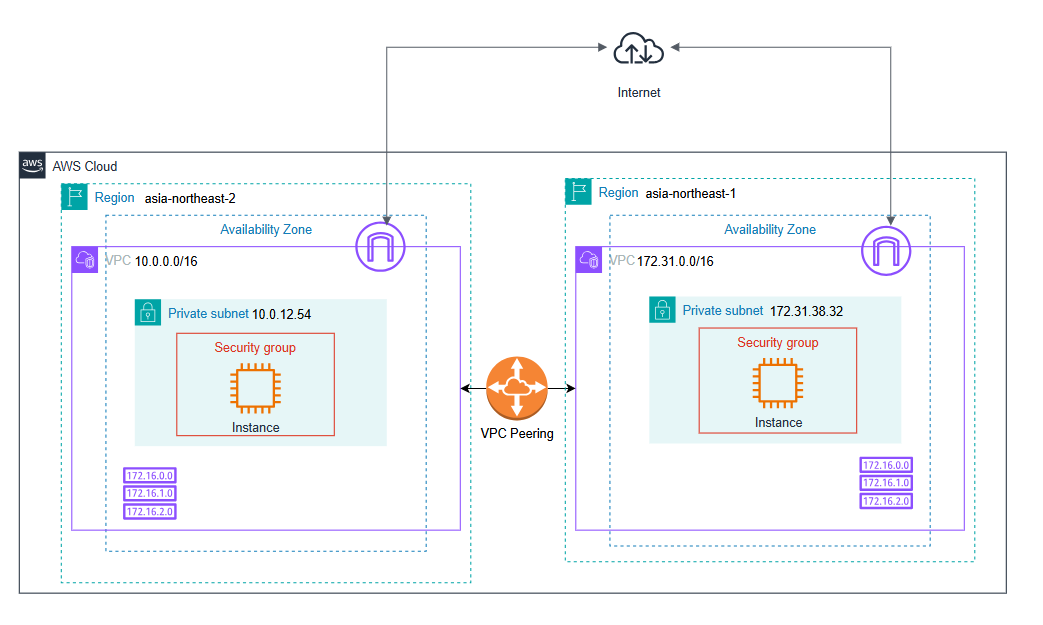This screenshot has width=1043, height=625.
Task: Select the 172.16.2.0 route box on the right
Action: pos(886,501)
